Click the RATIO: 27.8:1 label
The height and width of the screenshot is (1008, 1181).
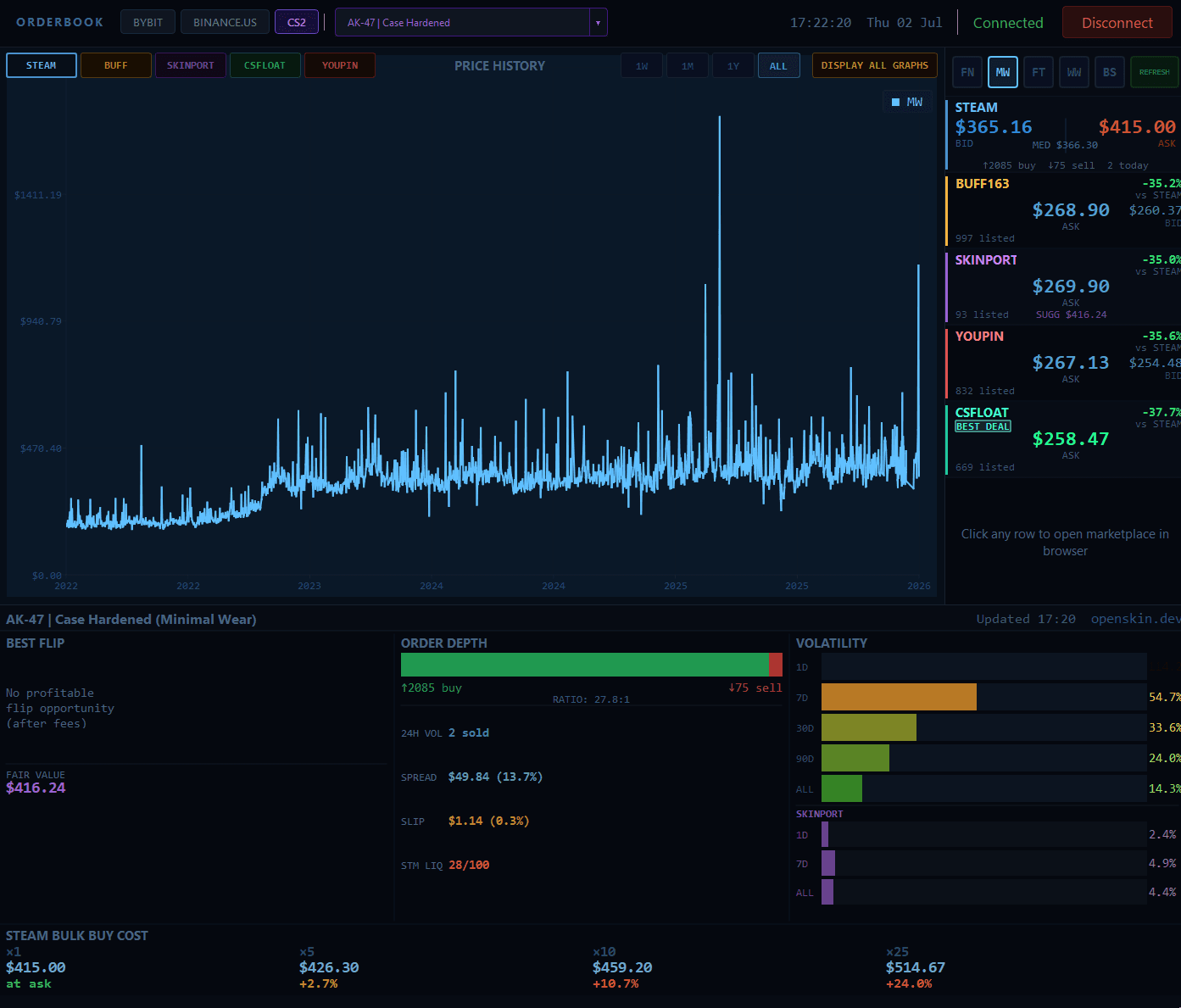591,699
